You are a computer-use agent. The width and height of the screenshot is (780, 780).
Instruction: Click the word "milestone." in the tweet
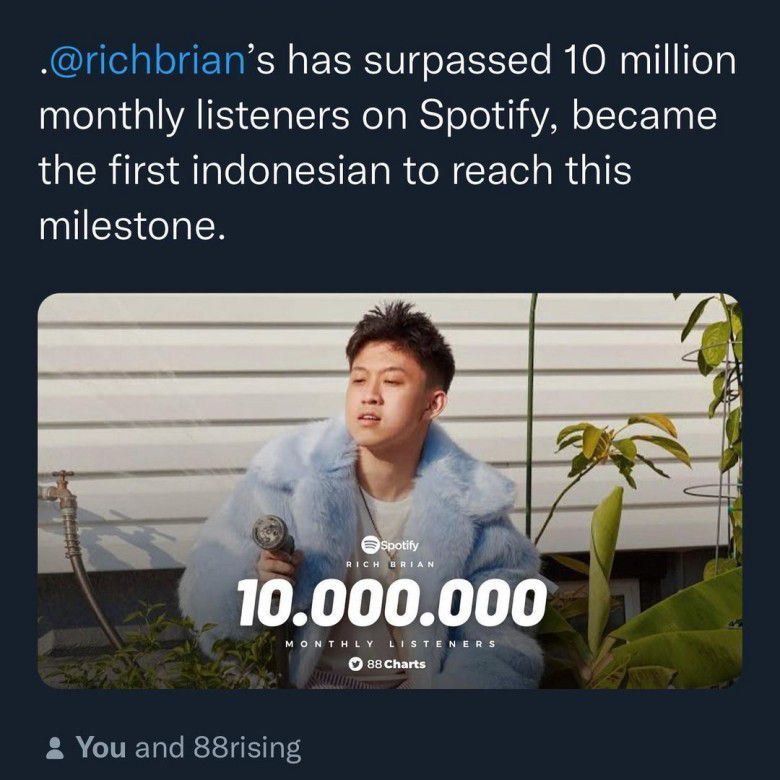point(127,224)
